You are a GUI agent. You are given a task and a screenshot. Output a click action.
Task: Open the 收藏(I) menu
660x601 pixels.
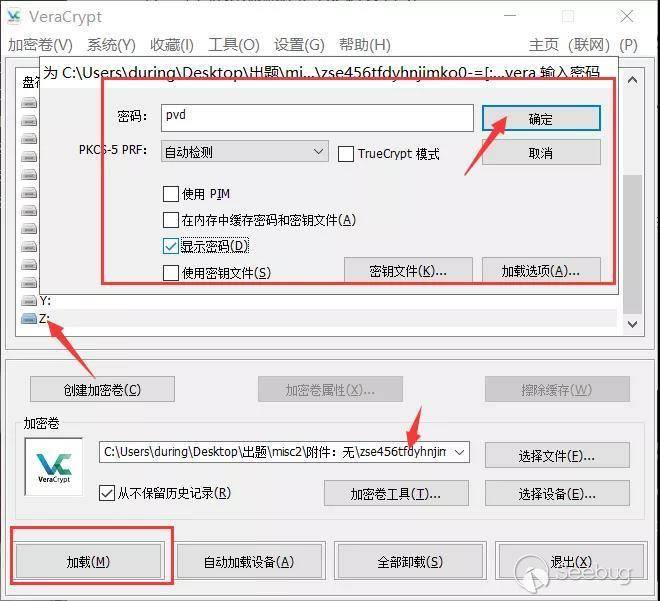172,45
